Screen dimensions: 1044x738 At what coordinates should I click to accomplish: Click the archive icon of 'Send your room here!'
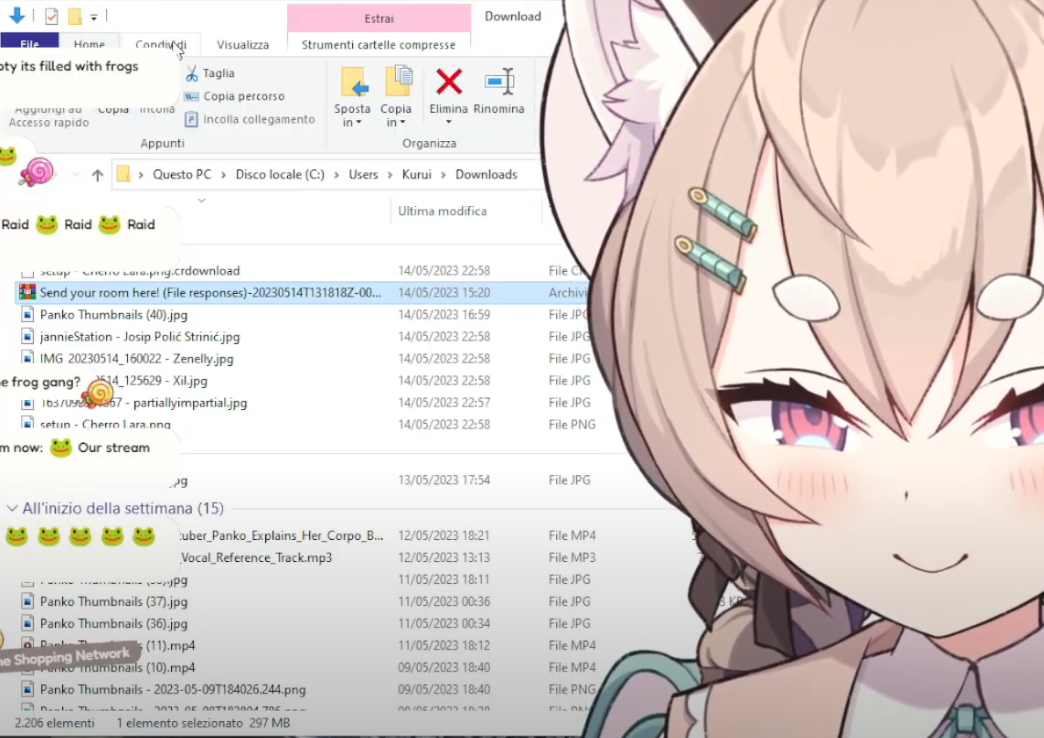(27, 292)
